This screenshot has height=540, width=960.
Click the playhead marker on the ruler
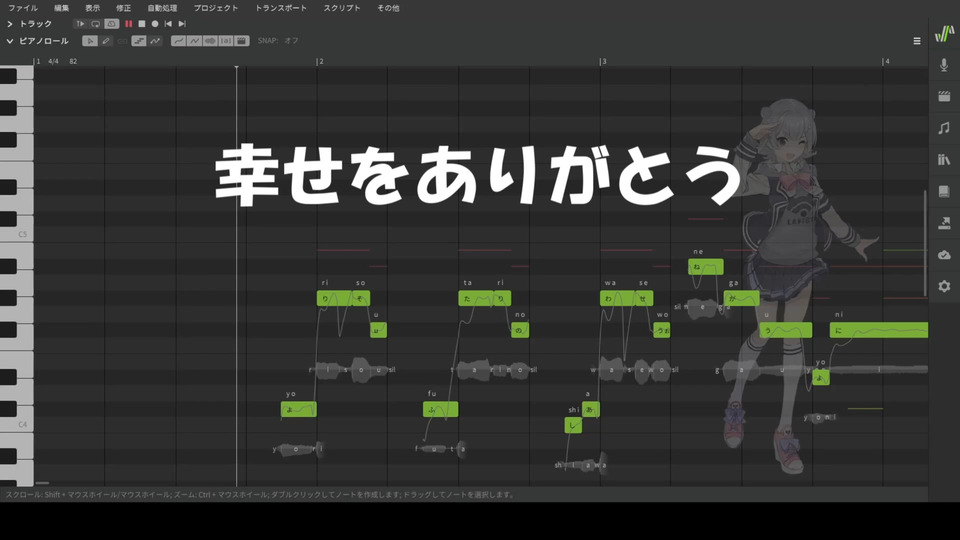(236, 66)
